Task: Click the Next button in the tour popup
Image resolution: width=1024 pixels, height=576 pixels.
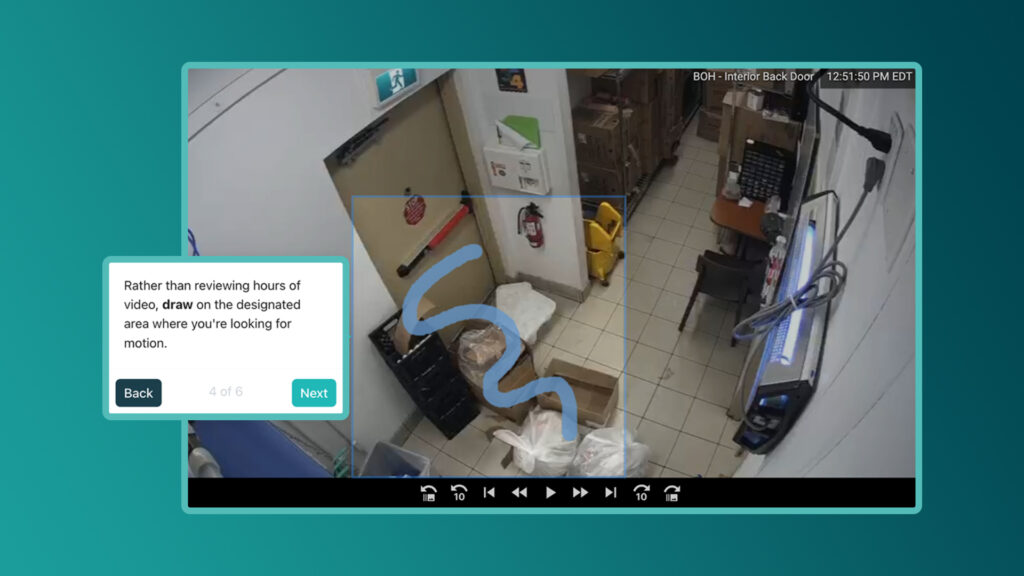Action: 313,393
